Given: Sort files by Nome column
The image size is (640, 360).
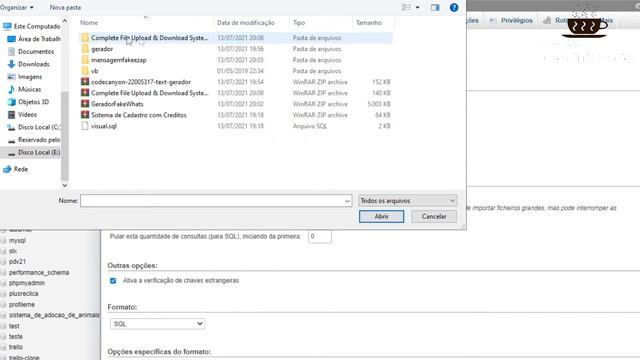Looking at the screenshot, I should tap(89, 23).
